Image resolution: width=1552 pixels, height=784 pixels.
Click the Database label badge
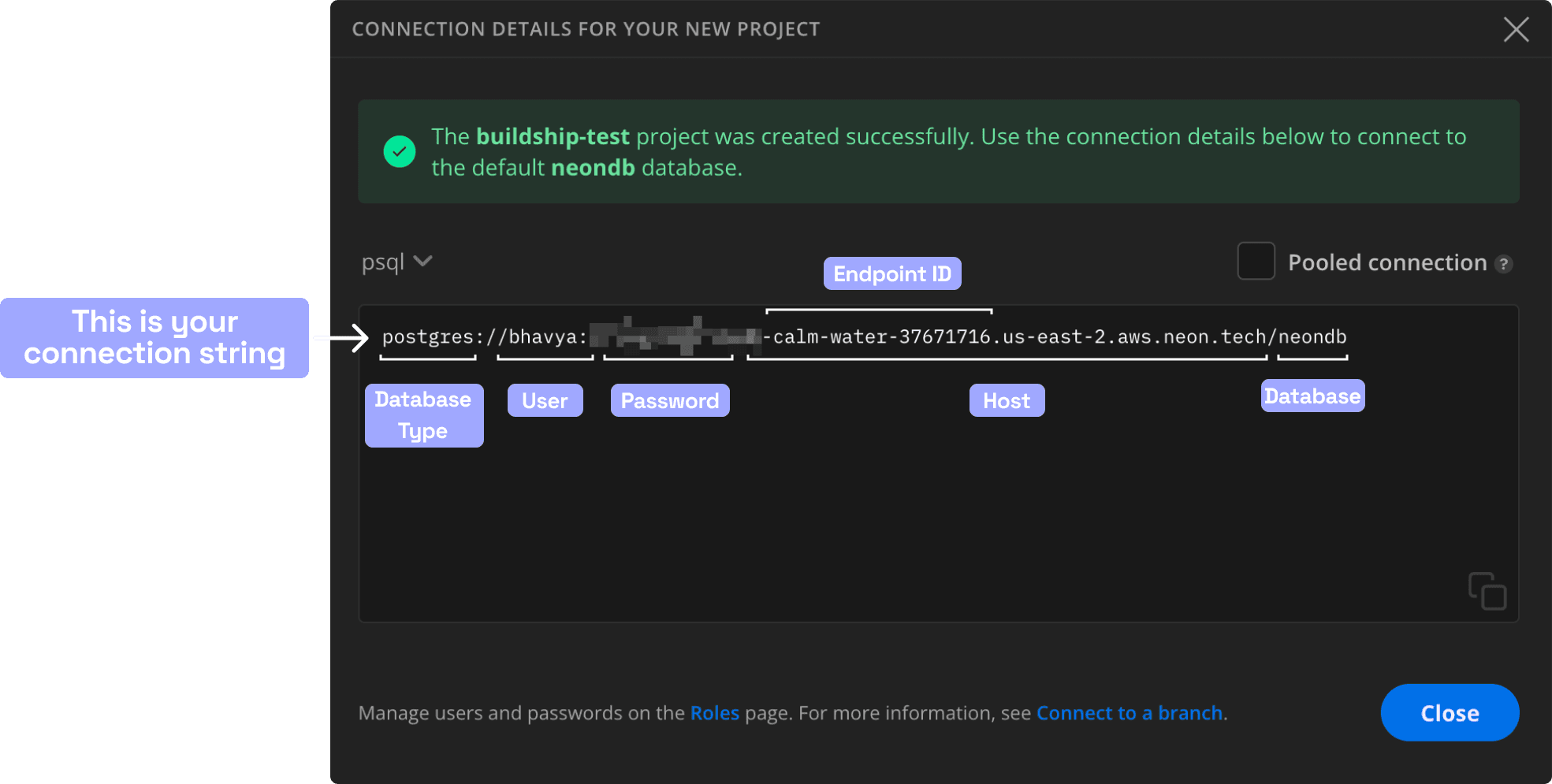point(1312,396)
